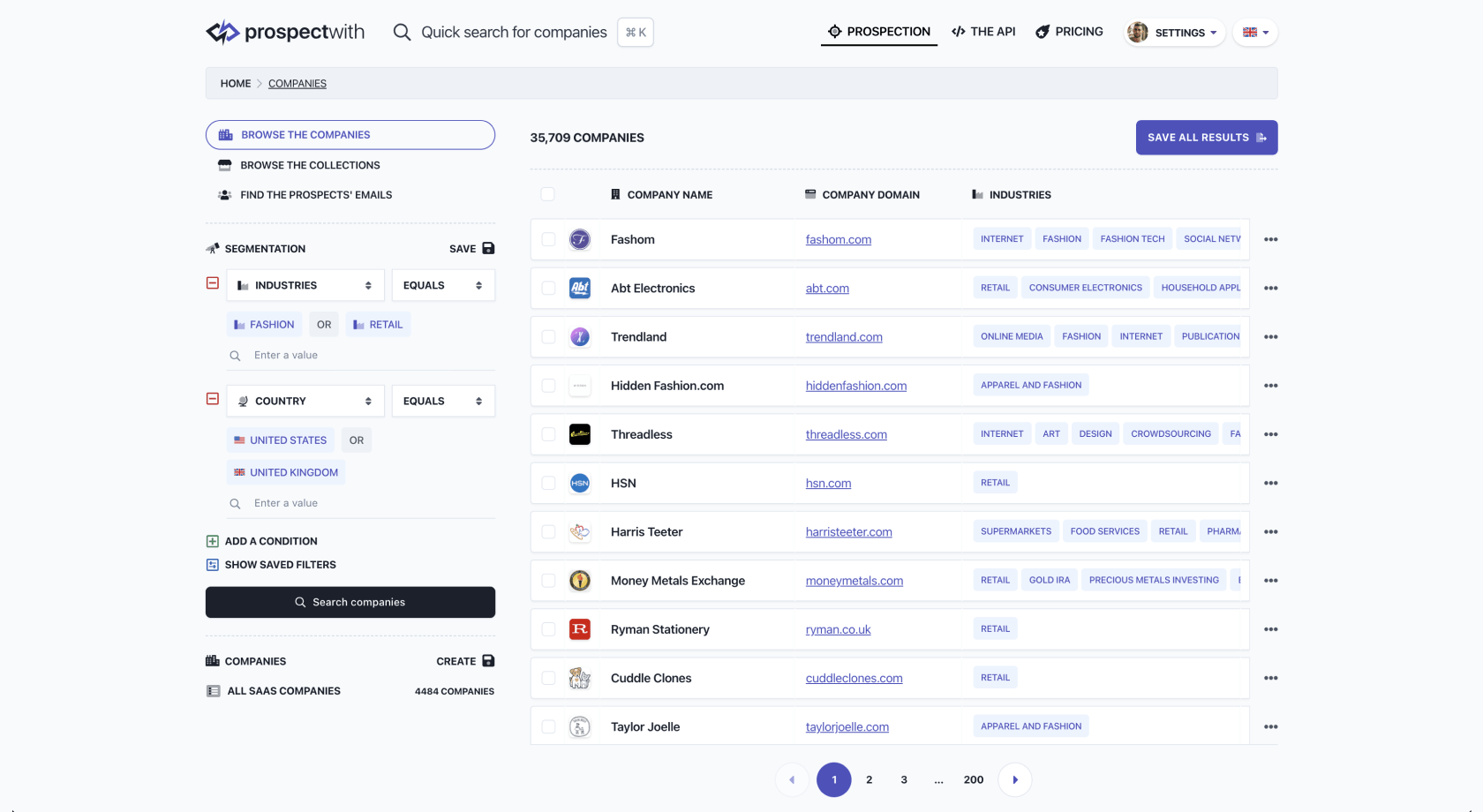Open the Country field dropdown
This screenshot has height=812, width=1483.
pyautogui.click(x=305, y=401)
